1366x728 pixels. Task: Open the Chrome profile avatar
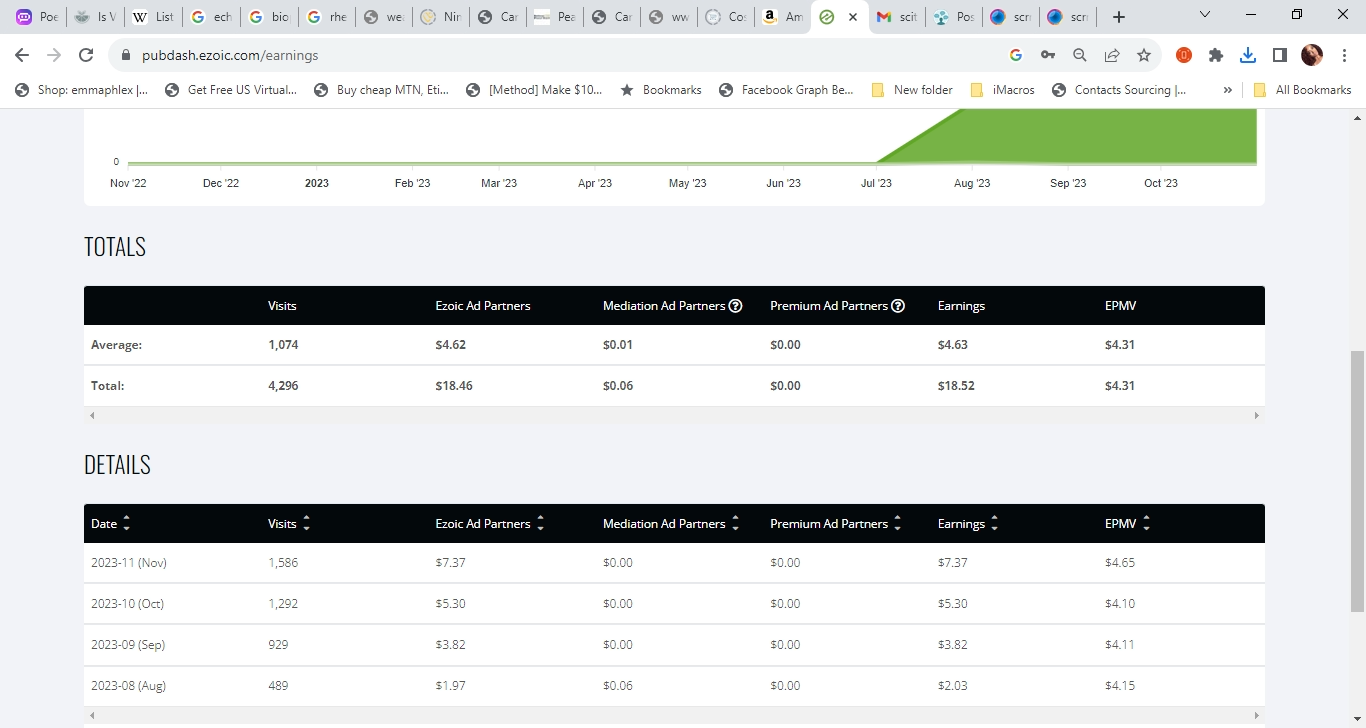[x=1312, y=55]
